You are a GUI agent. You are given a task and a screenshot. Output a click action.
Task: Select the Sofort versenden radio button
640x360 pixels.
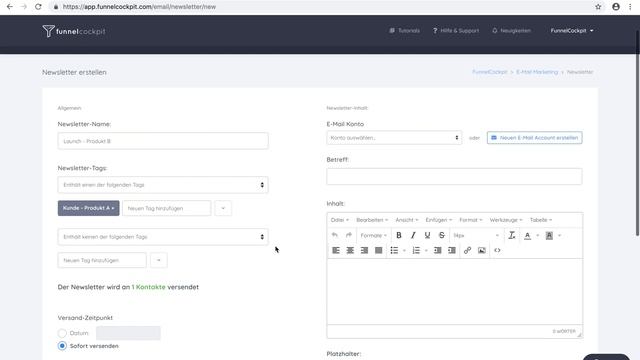tap(62, 346)
